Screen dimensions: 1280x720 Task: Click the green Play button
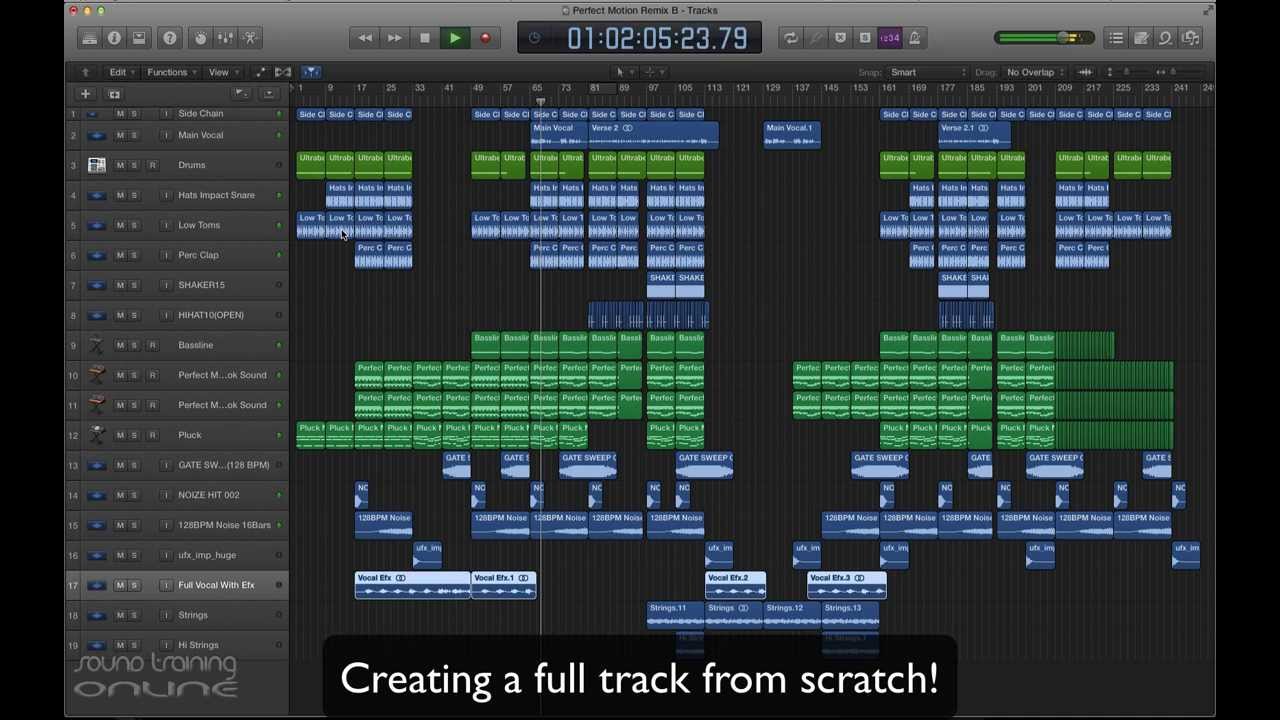(x=455, y=38)
